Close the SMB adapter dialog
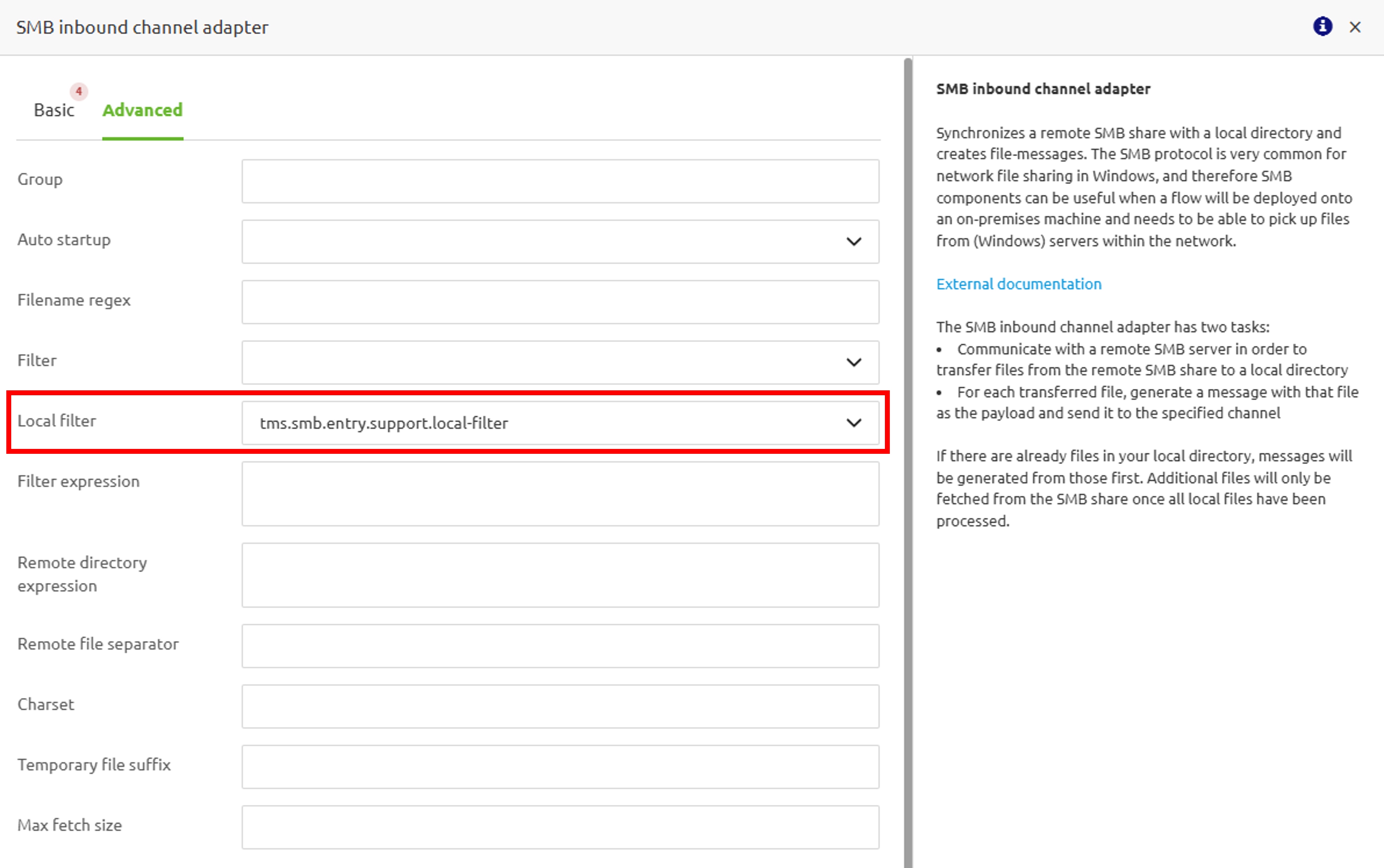Viewport: 1384px width, 868px height. point(1355,27)
